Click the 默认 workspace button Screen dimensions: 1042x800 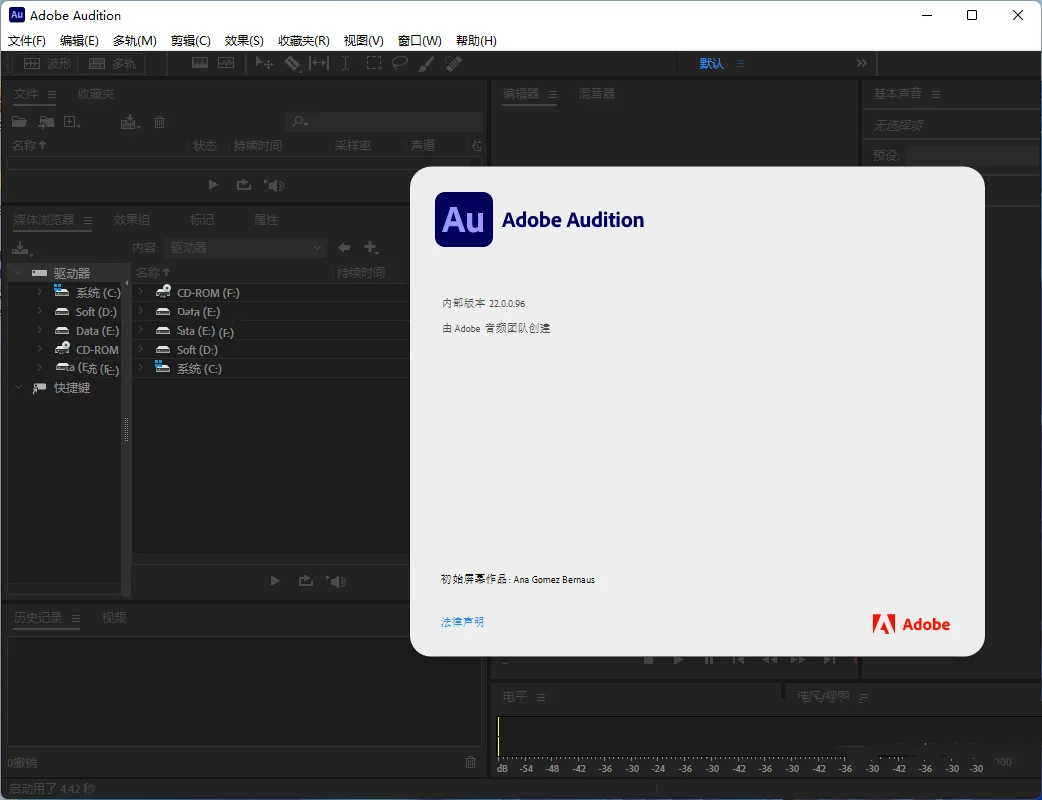tap(711, 63)
